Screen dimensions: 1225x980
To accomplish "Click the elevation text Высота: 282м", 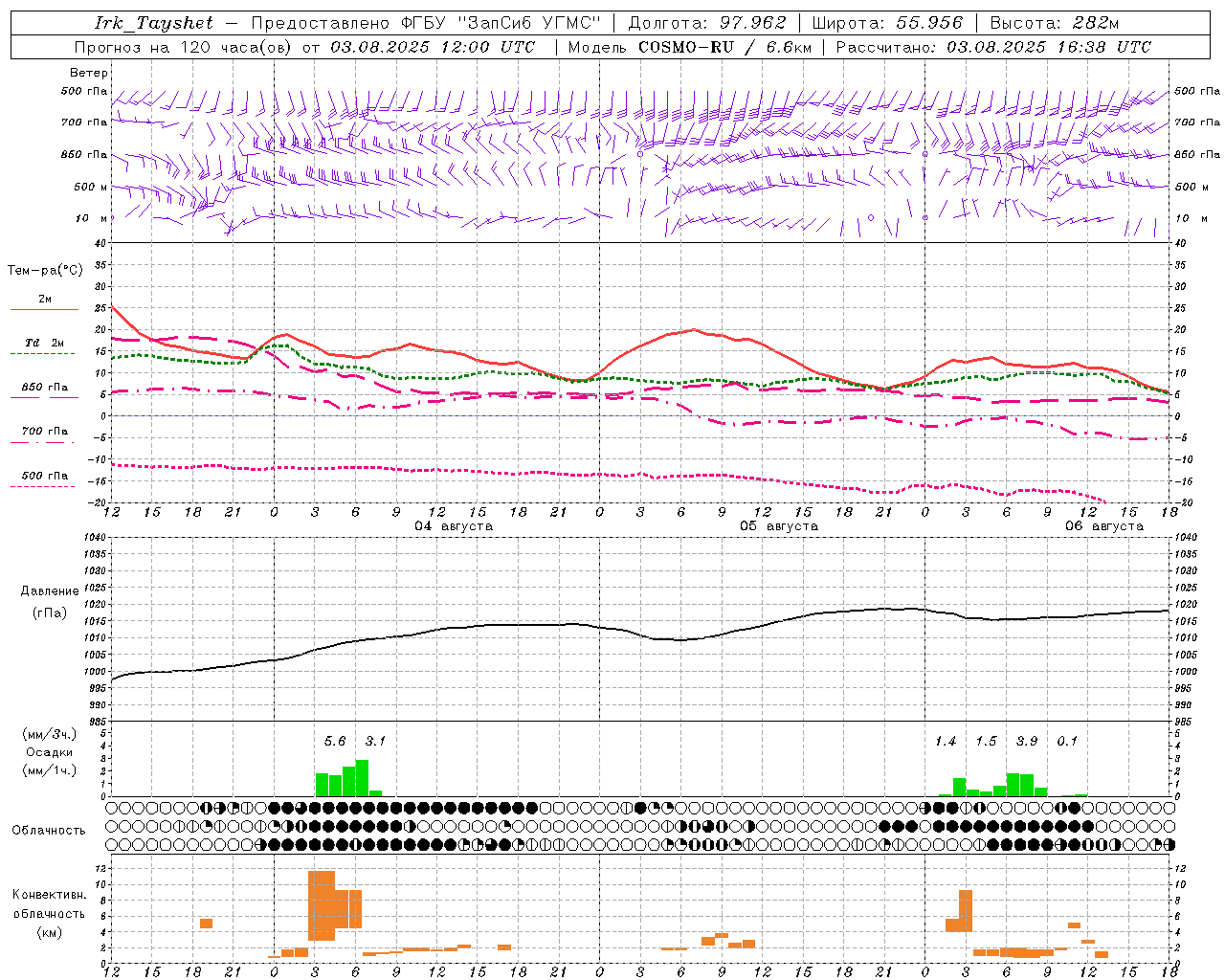I will click(x=1055, y=23).
